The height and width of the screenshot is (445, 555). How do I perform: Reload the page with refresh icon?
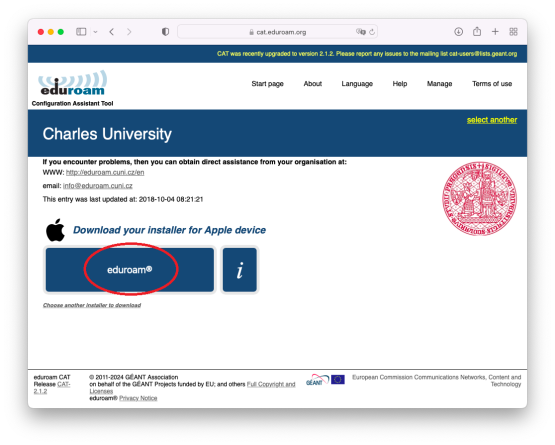tap(372, 32)
